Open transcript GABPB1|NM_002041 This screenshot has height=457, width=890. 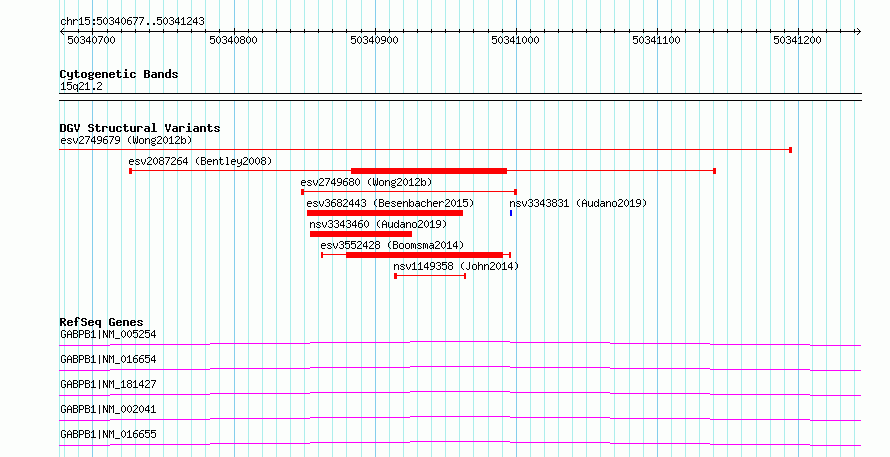pyautogui.click(x=108, y=409)
